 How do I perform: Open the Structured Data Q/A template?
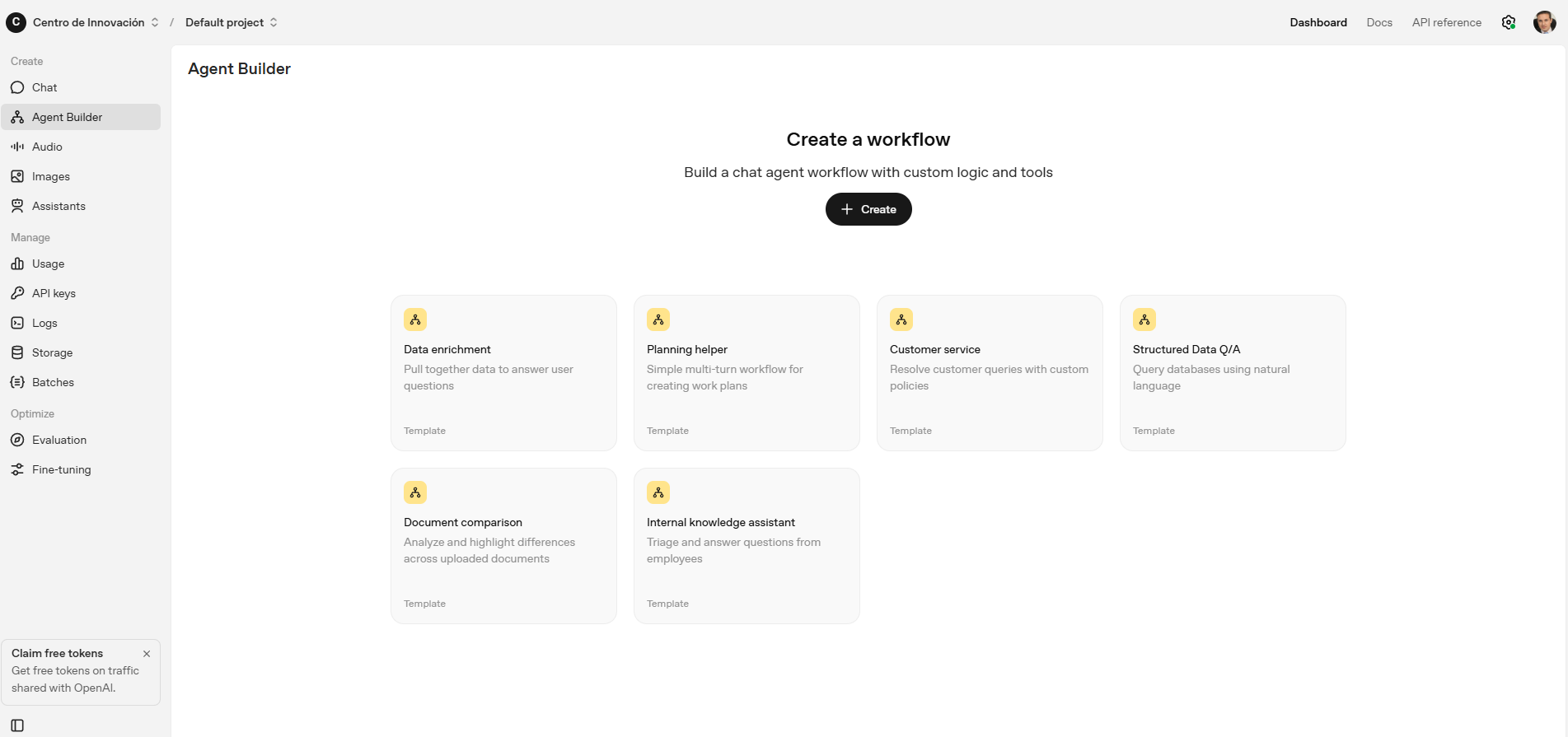coord(1232,373)
